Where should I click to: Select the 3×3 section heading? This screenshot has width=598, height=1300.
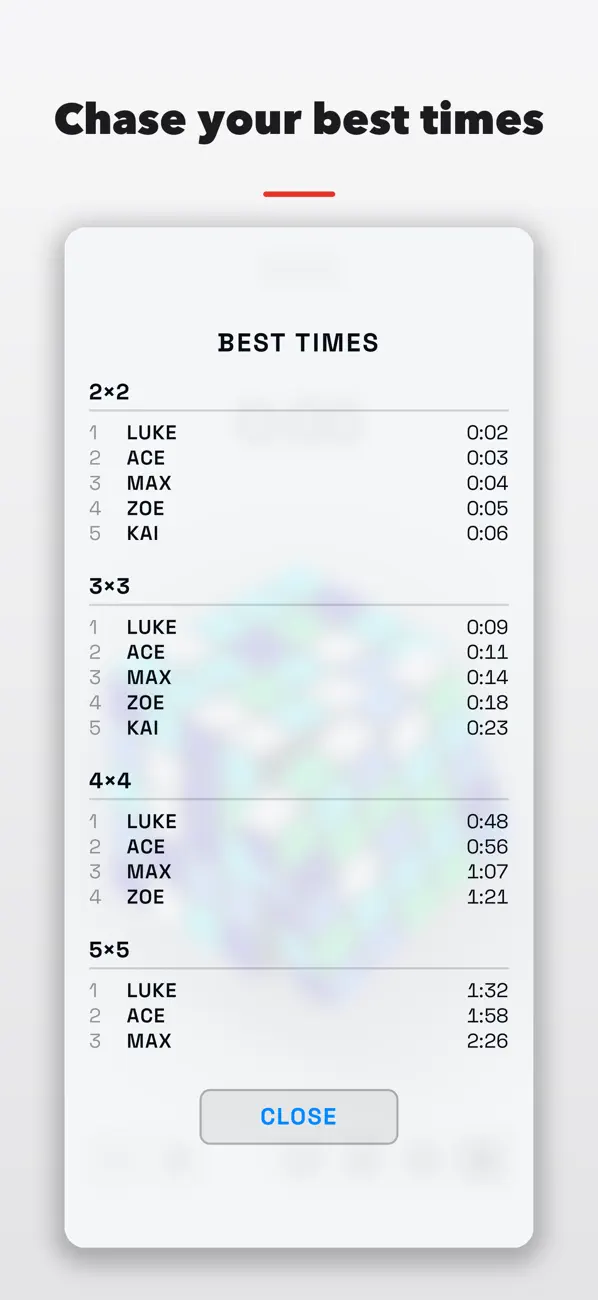click(110, 586)
